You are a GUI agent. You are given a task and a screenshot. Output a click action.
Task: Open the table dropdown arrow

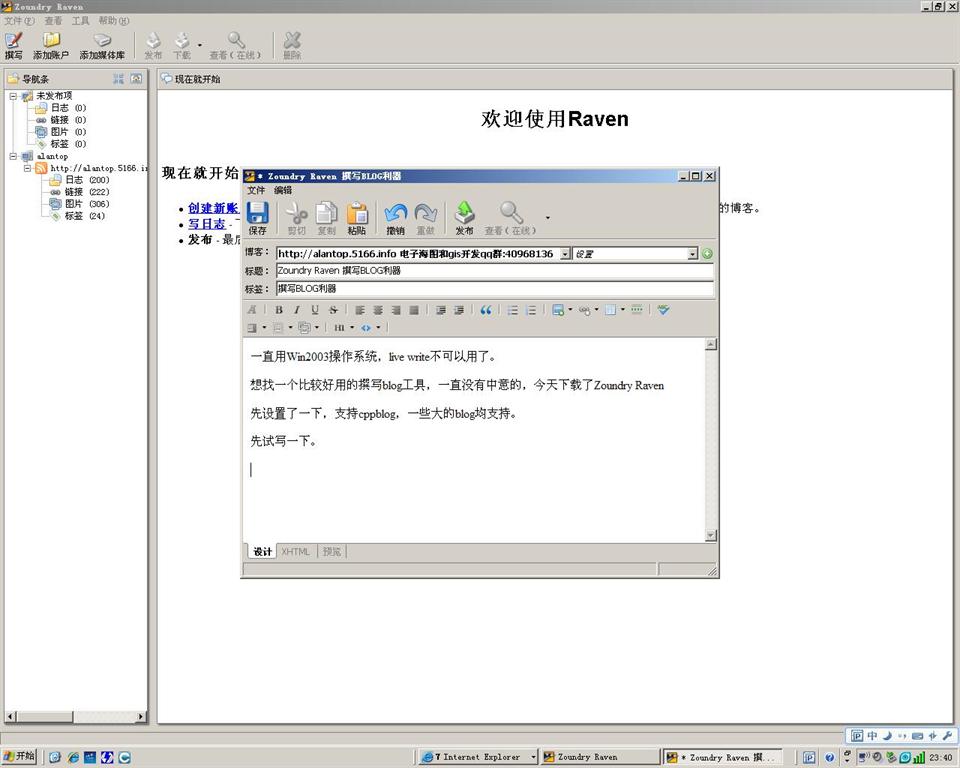[x=623, y=310]
